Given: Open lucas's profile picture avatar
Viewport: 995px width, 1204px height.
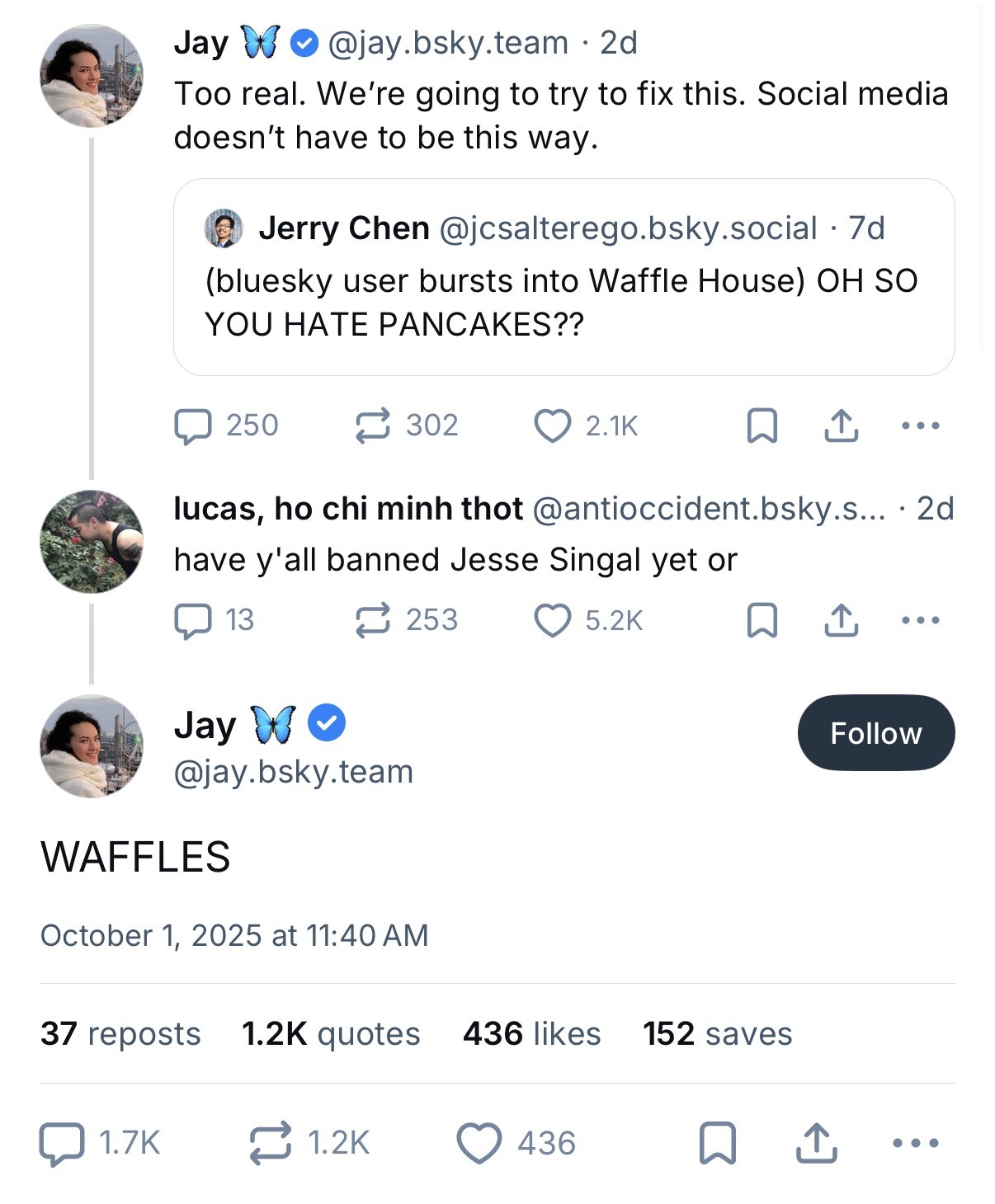Looking at the screenshot, I should (x=92, y=542).
